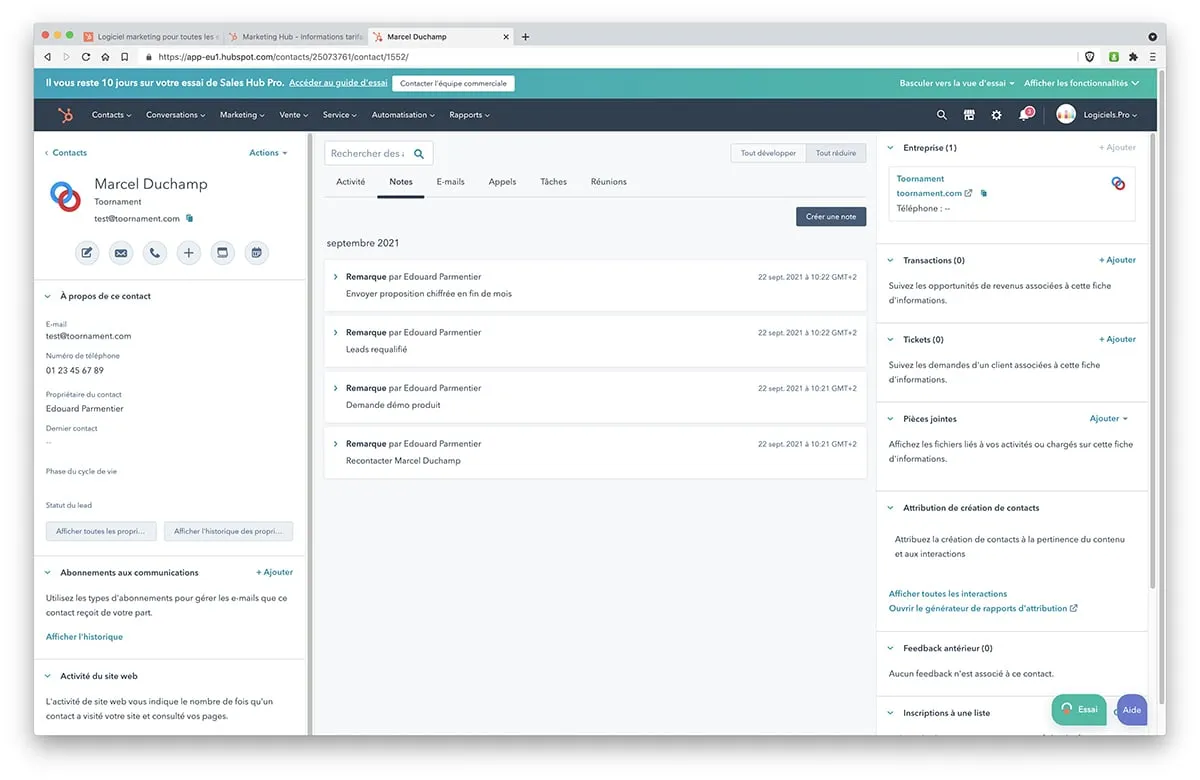The height and width of the screenshot is (780, 1200).
Task: Click the HubSpot sprocket logo
Action: pos(65,115)
